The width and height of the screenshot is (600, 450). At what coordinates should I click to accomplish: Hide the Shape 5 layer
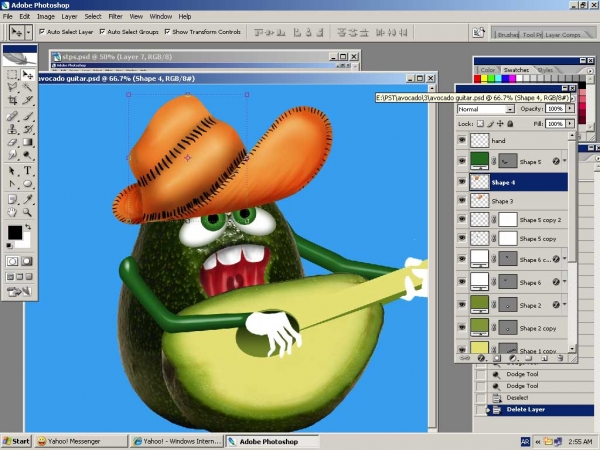[462, 161]
